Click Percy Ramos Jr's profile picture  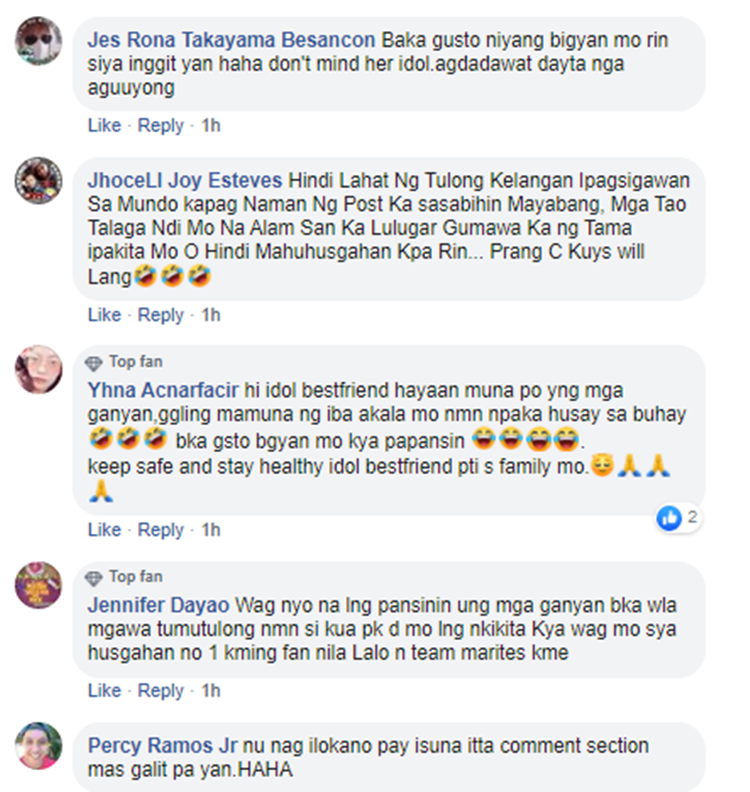pyautogui.click(x=38, y=746)
